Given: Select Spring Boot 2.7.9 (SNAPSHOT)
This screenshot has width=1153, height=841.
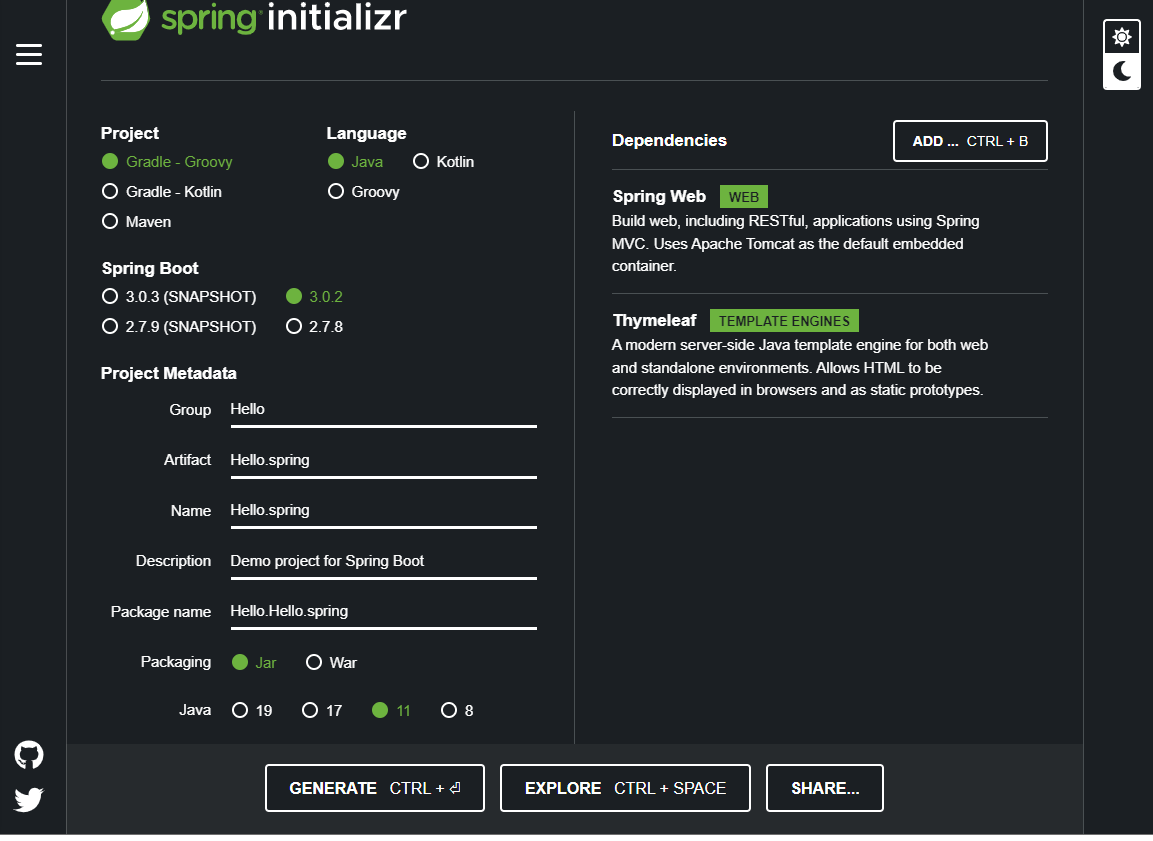Looking at the screenshot, I should [179, 326].
